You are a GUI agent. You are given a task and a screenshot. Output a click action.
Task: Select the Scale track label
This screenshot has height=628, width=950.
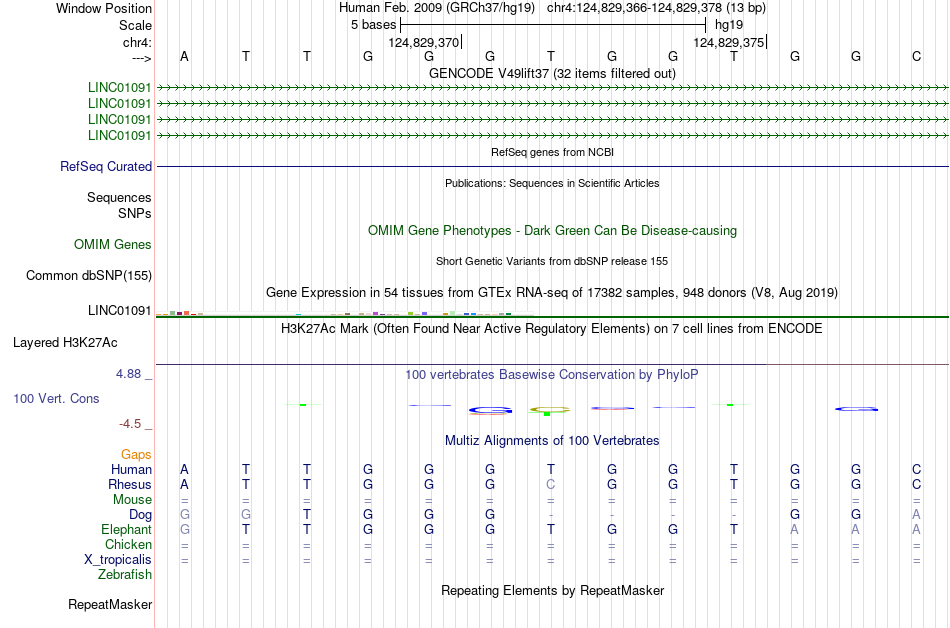coord(135,25)
